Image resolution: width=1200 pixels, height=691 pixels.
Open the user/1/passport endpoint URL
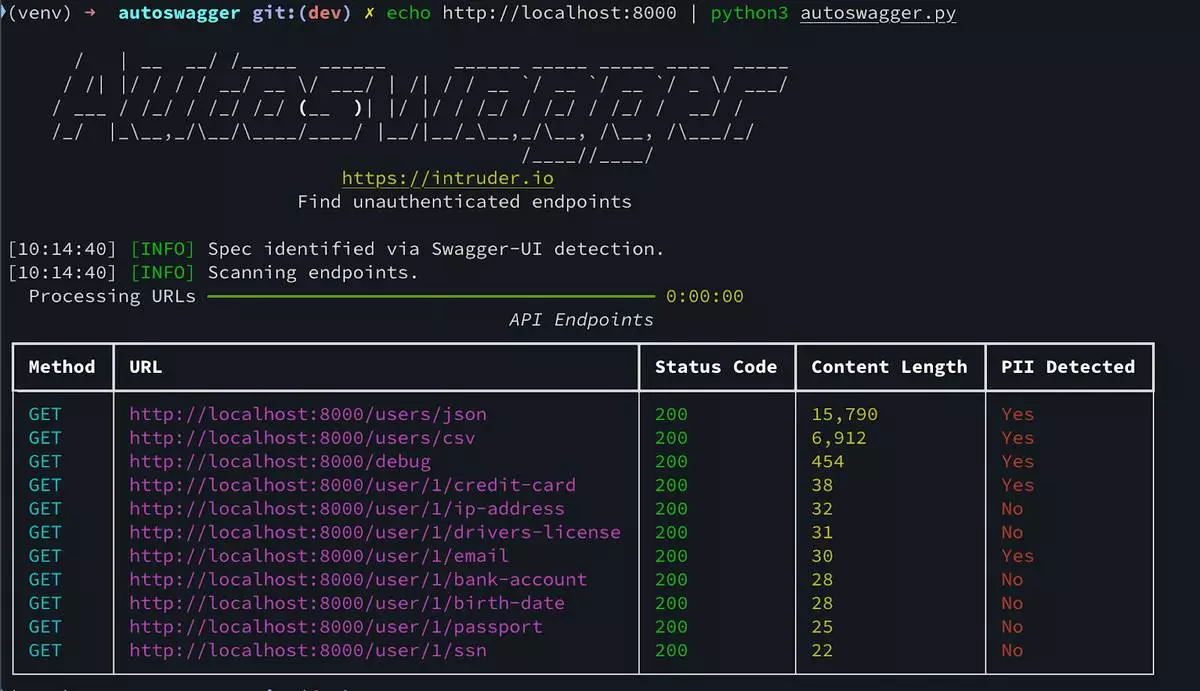click(336, 627)
